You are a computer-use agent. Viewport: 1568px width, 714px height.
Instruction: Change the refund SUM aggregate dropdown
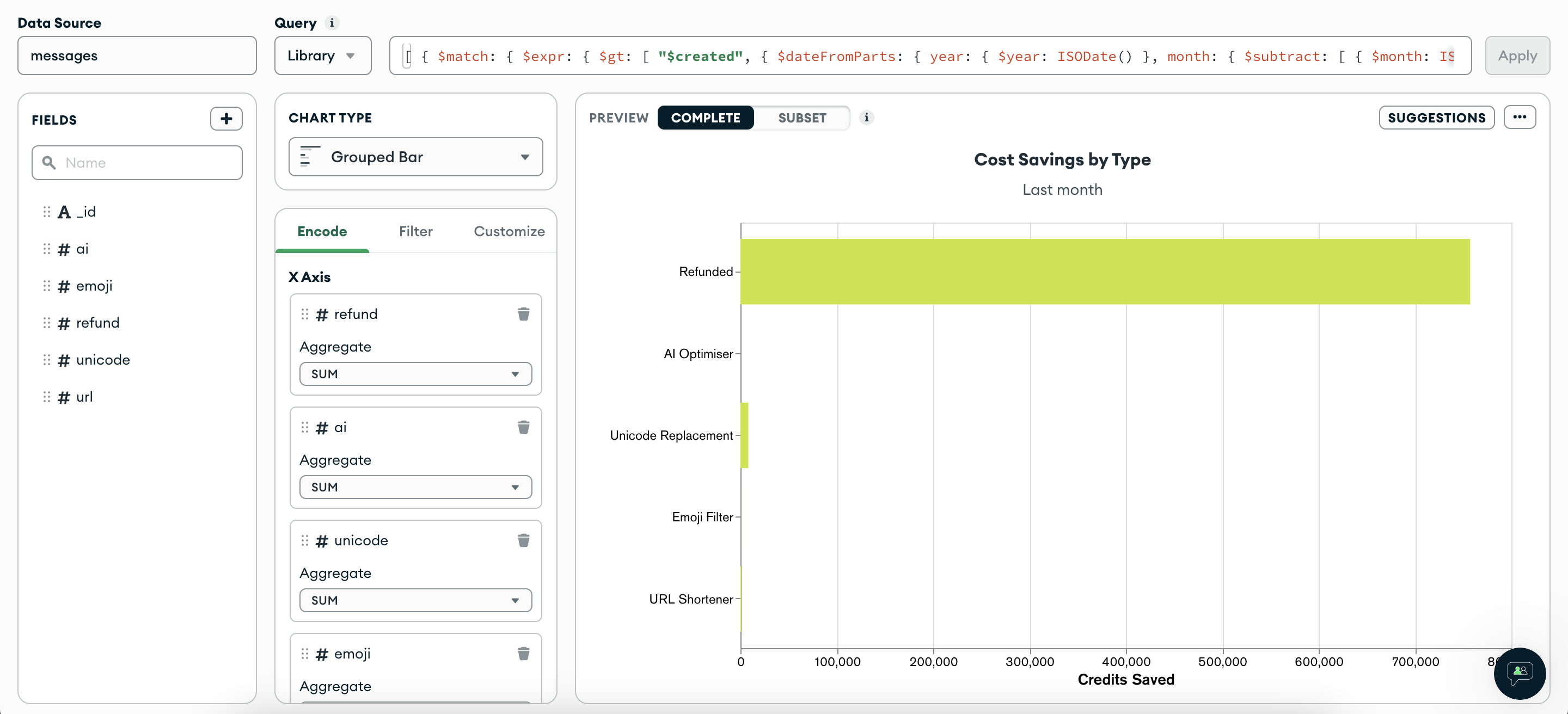415,373
